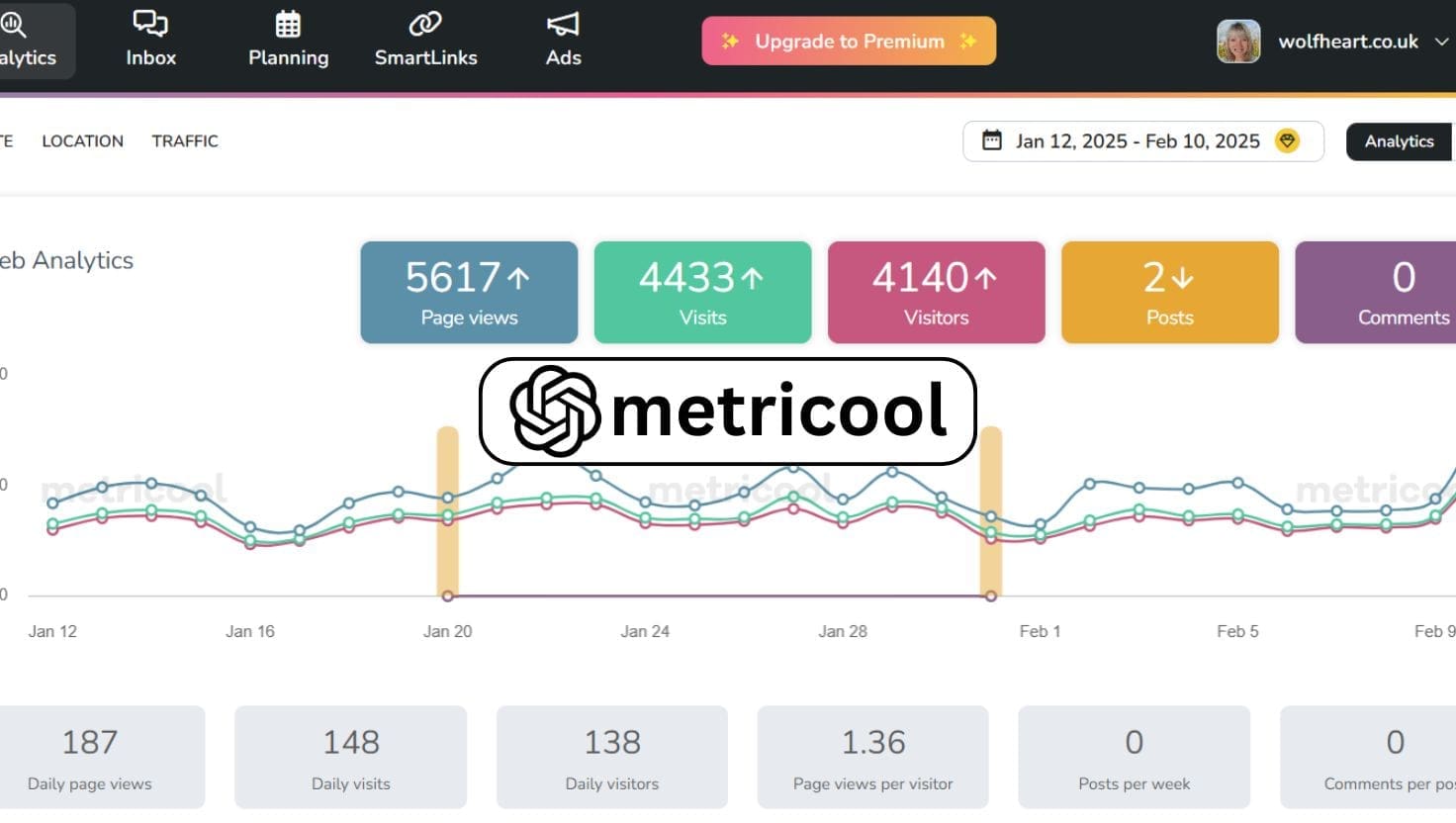Select the Page views metric card
The height and width of the screenshot is (823, 1456).
pyautogui.click(x=469, y=293)
